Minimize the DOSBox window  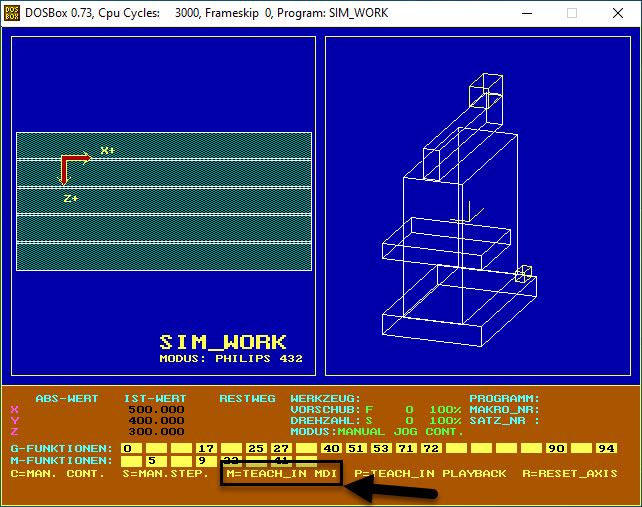[x=527, y=13]
